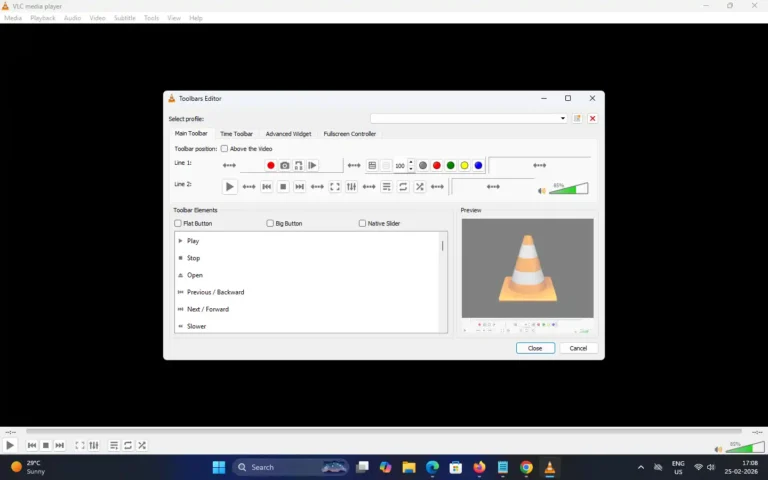Click Next in the main VLC bottom toolbar

point(59,445)
